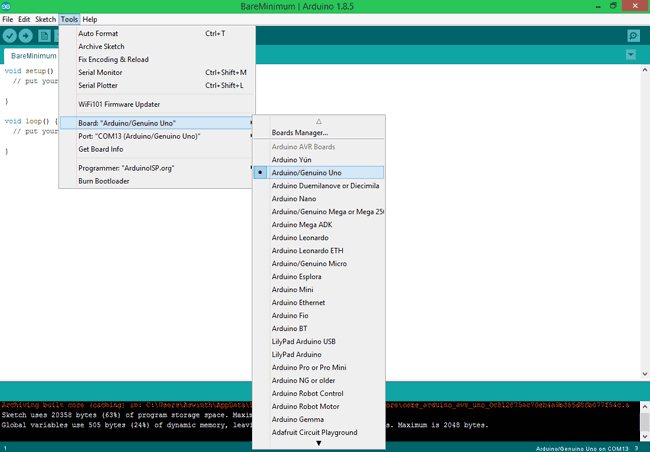Pick Arduino Fio from board list

pos(319,316)
